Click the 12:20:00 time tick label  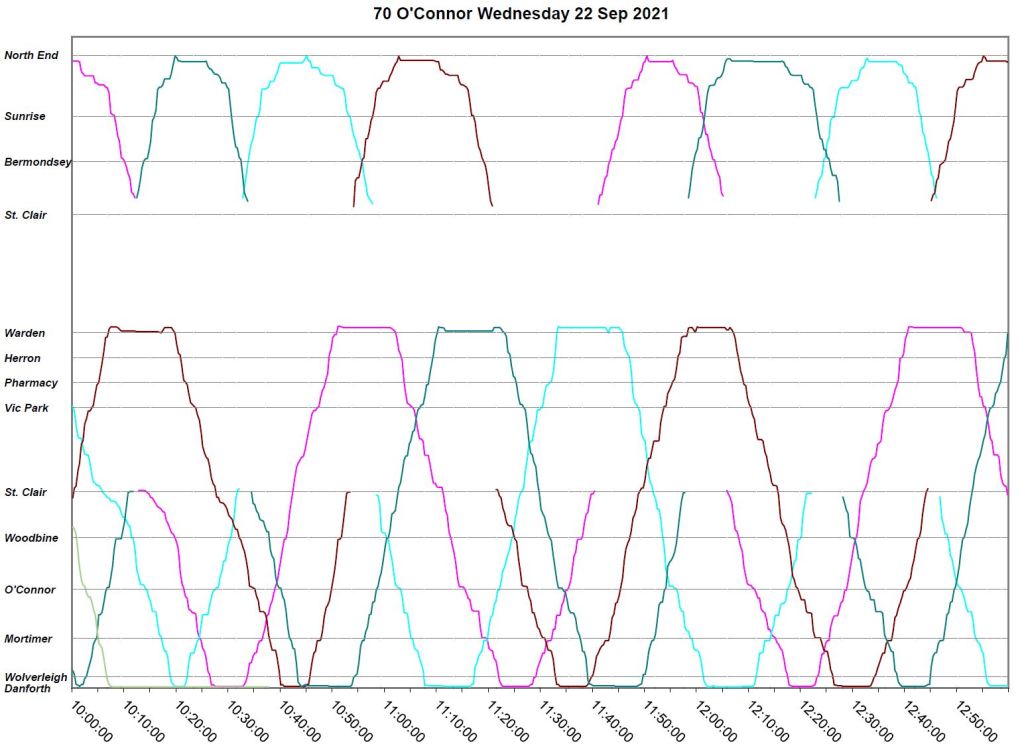coord(818,721)
